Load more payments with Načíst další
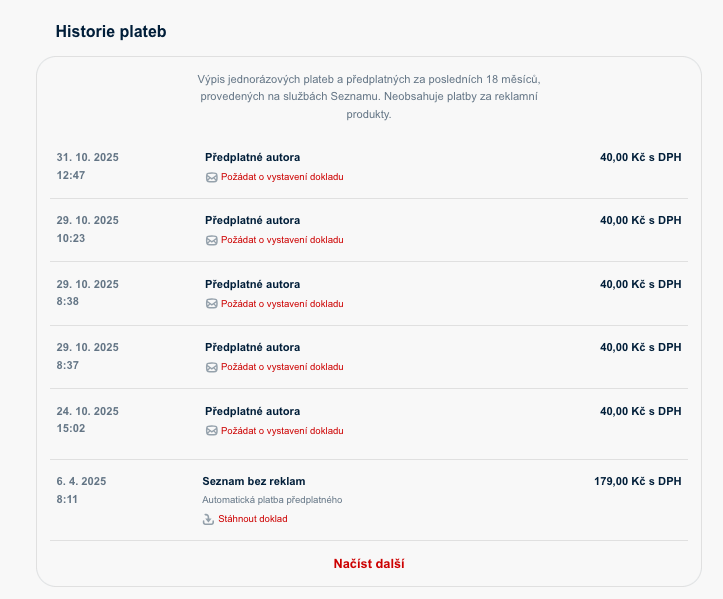723x599 pixels. point(369,564)
